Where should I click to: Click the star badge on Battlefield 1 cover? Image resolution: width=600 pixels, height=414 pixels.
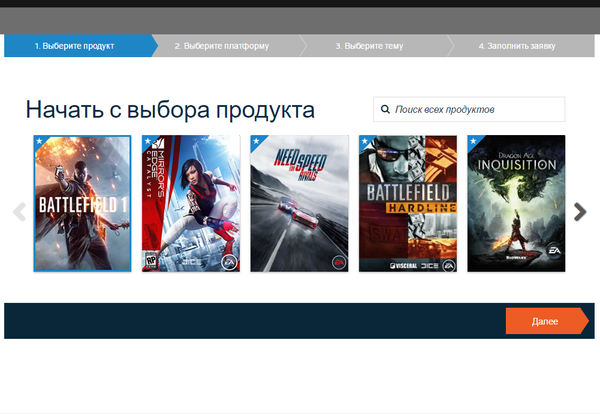(x=40, y=141)
